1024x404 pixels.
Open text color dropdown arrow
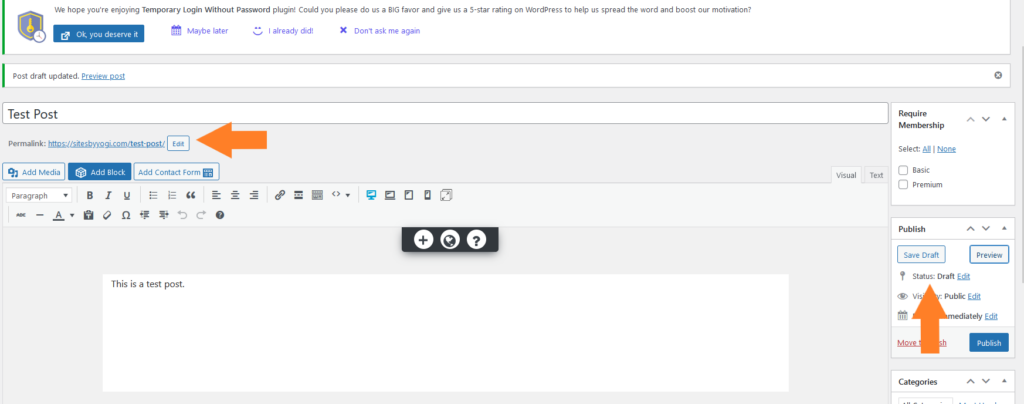pos(72,215)
